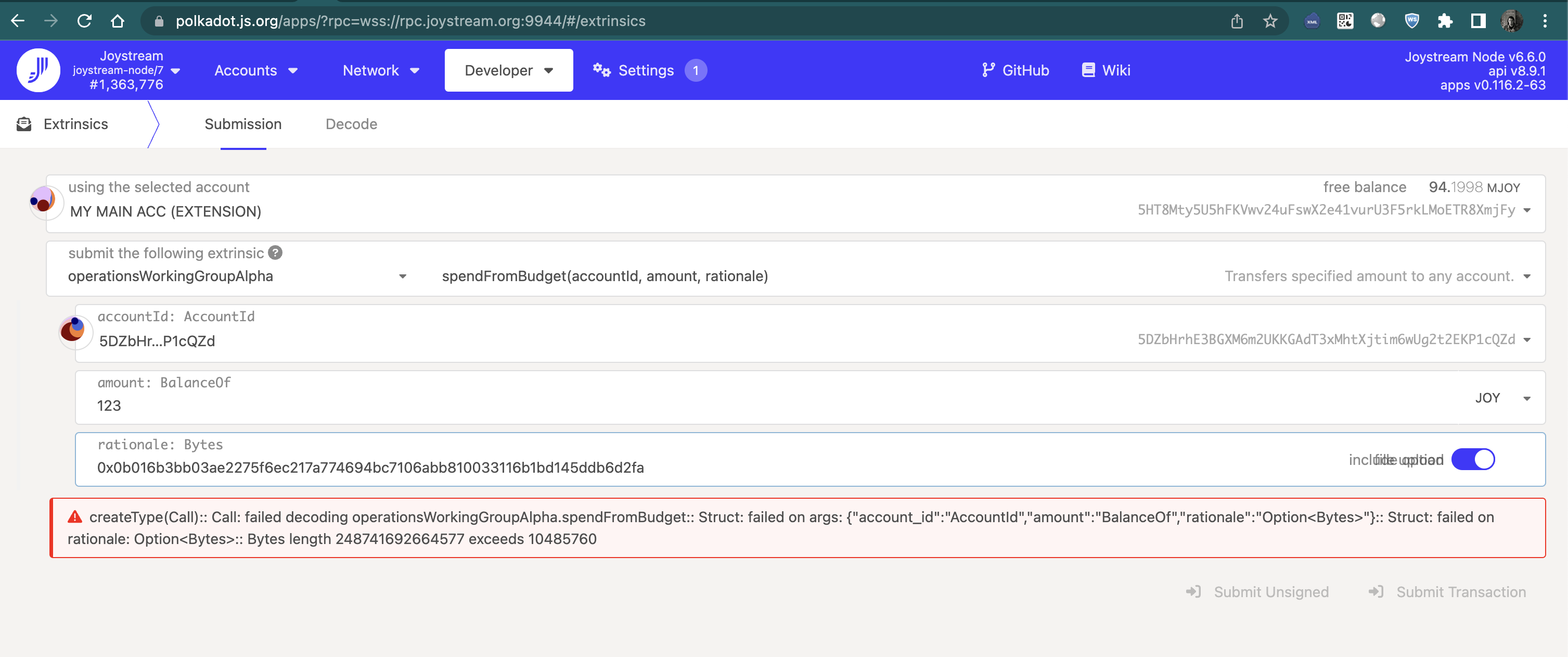The height and width of the screenshot is (657, 1568).
Task: Click the free balance 94.1998 MJOY
Action: [x=1421, y=187]
